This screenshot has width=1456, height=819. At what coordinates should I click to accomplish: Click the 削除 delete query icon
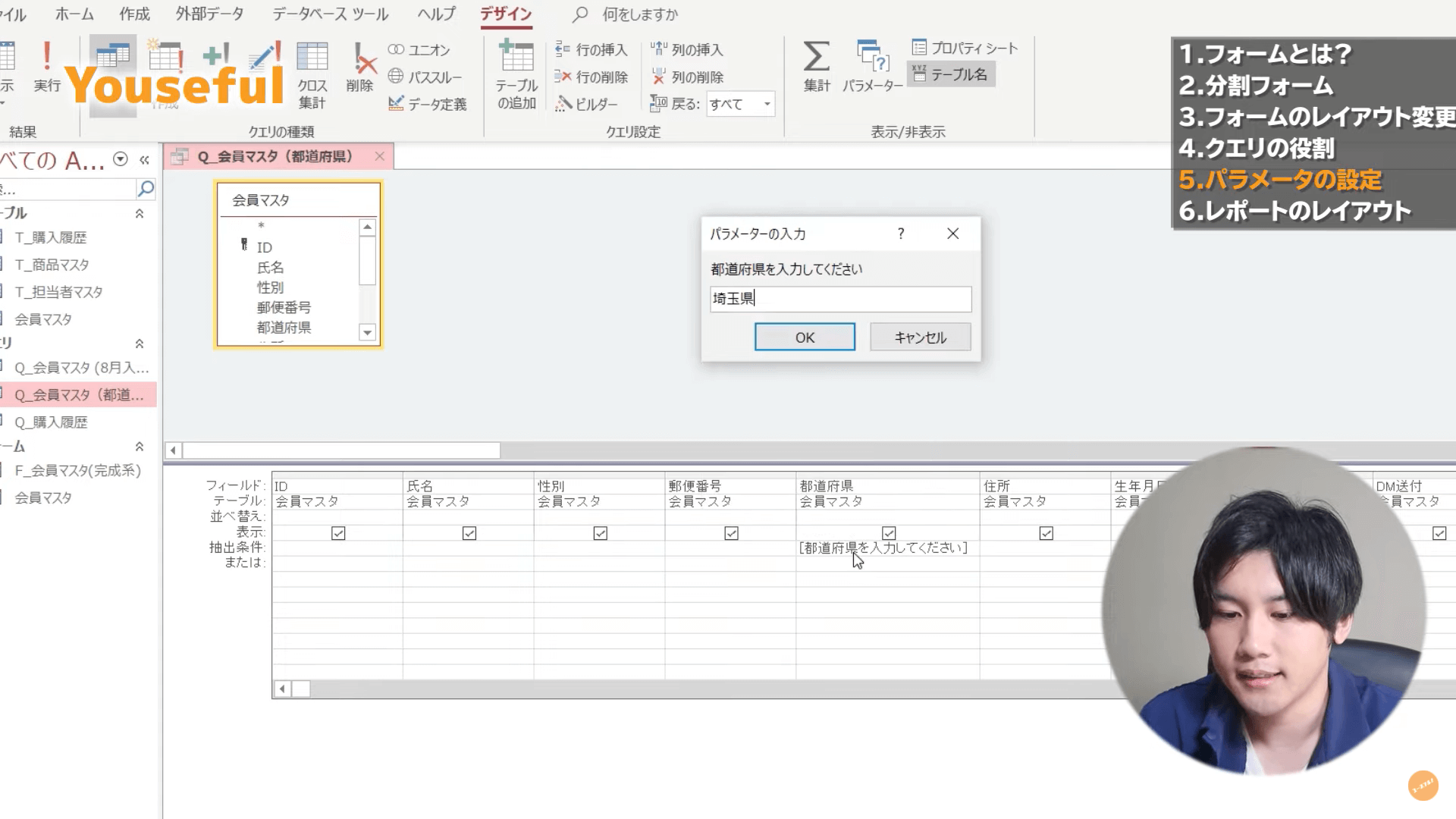(360, 68)
